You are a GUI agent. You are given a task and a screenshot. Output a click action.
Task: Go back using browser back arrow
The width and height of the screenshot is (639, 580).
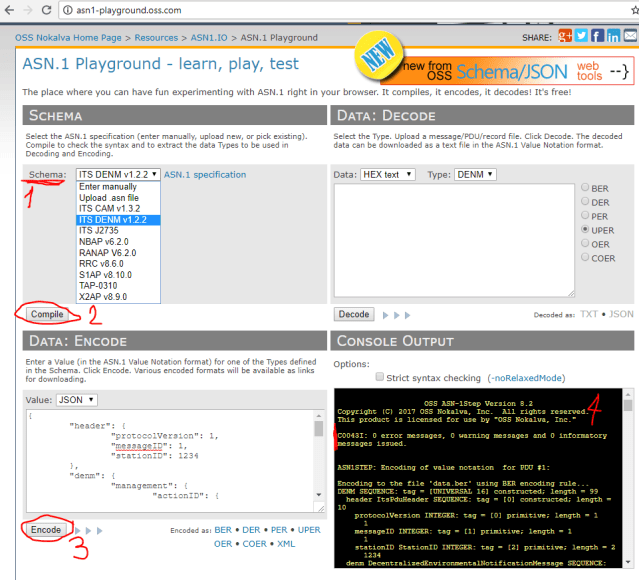(8, 10)
